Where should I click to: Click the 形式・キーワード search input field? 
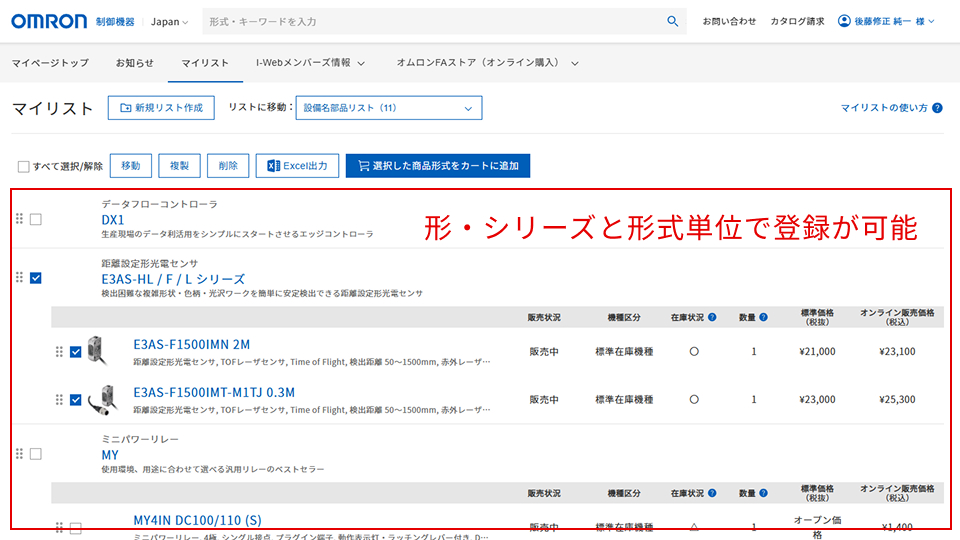(x=430, y=21)
